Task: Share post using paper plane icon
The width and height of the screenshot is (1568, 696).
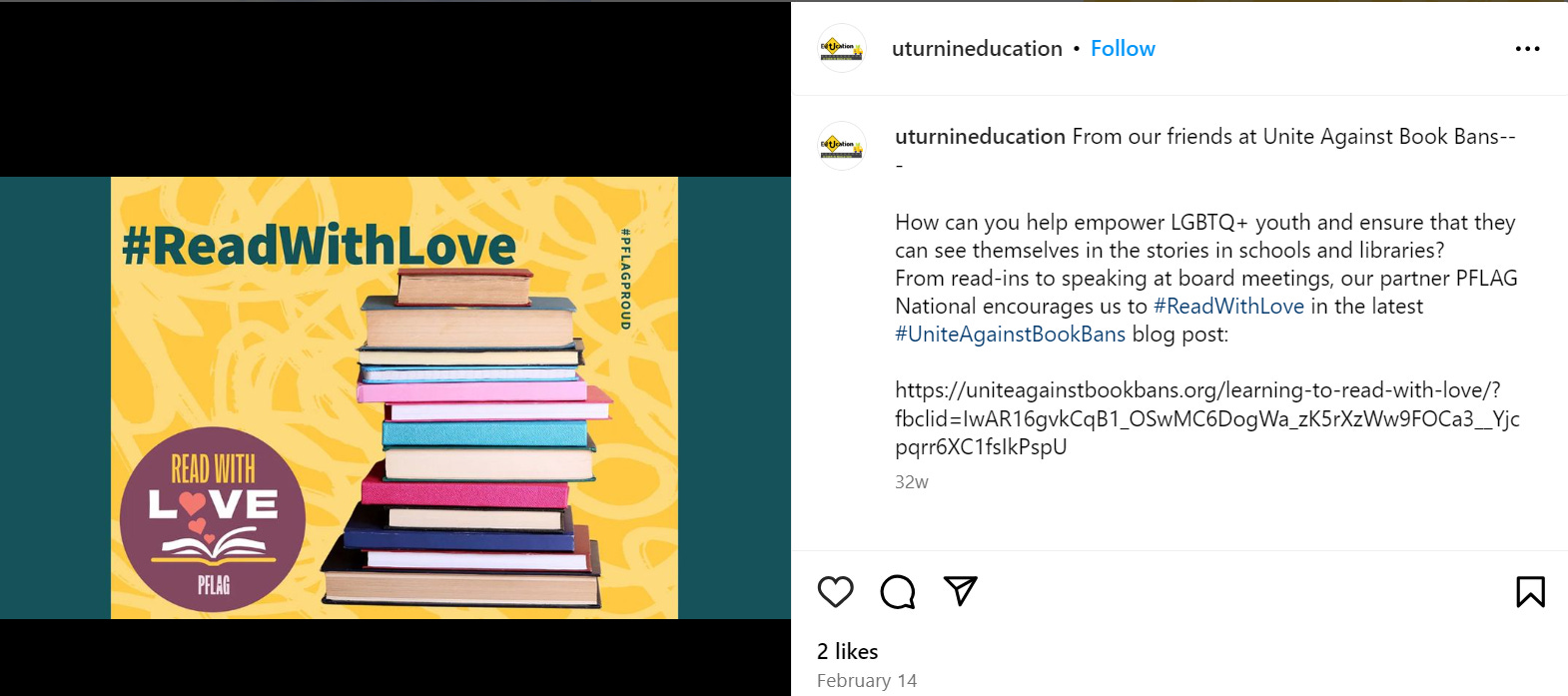Action: [x=960, y=591]
